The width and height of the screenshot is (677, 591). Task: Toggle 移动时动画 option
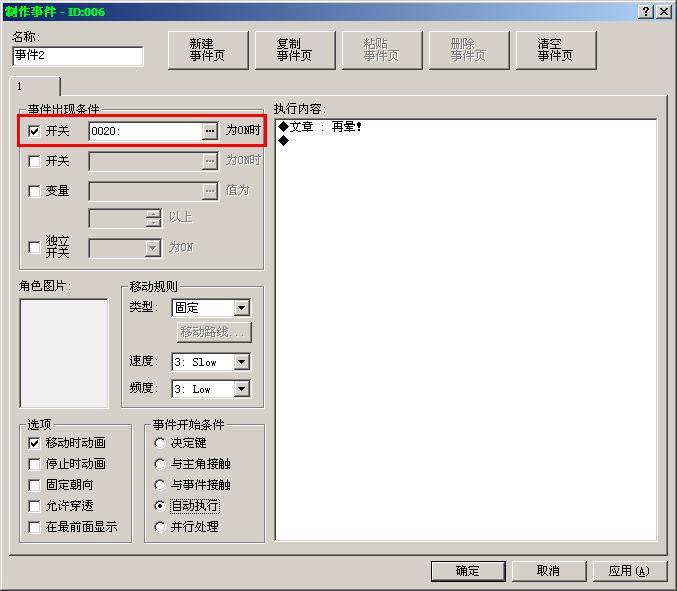pyautogui.click(x=34, y=443)
